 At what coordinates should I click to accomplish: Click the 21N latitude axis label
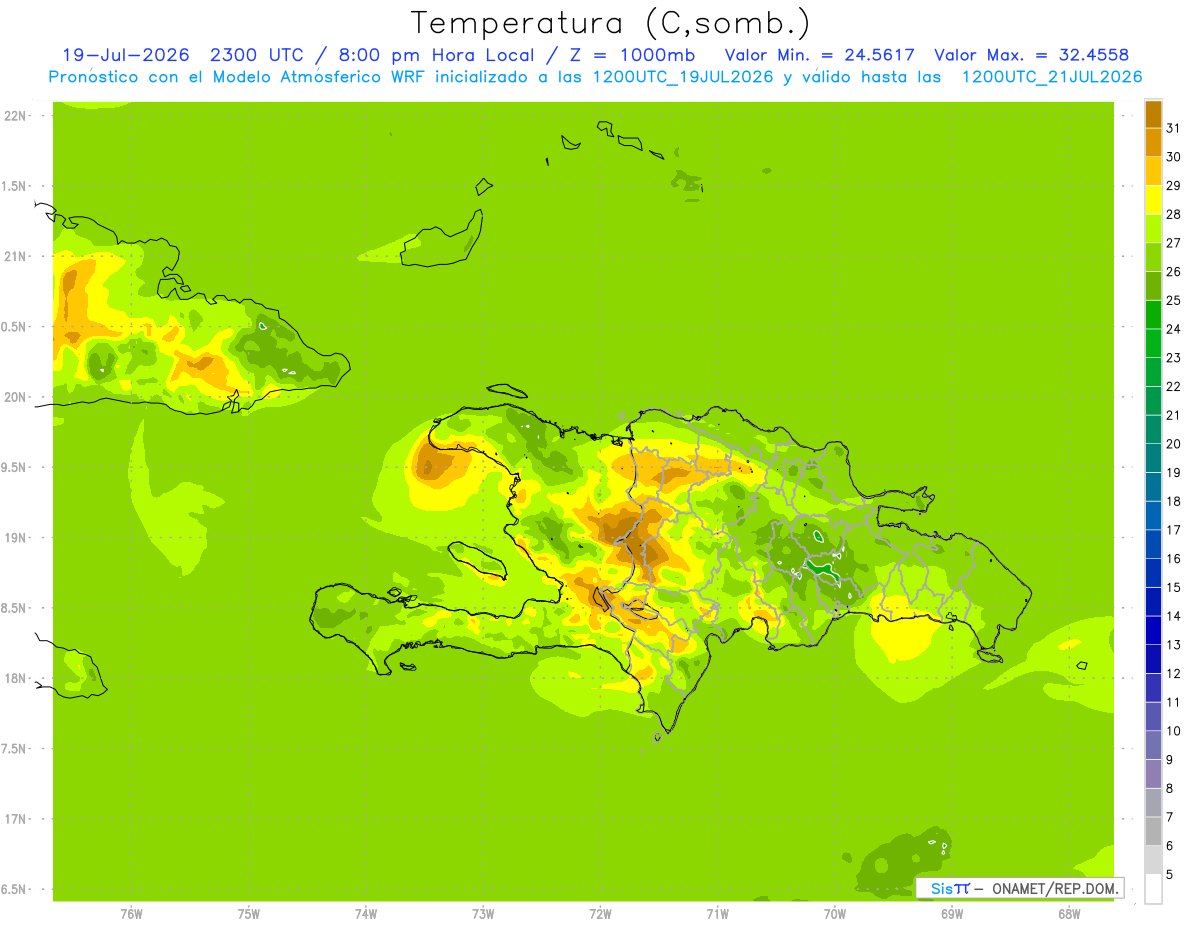pyautogui.click(x=15, y=256)
